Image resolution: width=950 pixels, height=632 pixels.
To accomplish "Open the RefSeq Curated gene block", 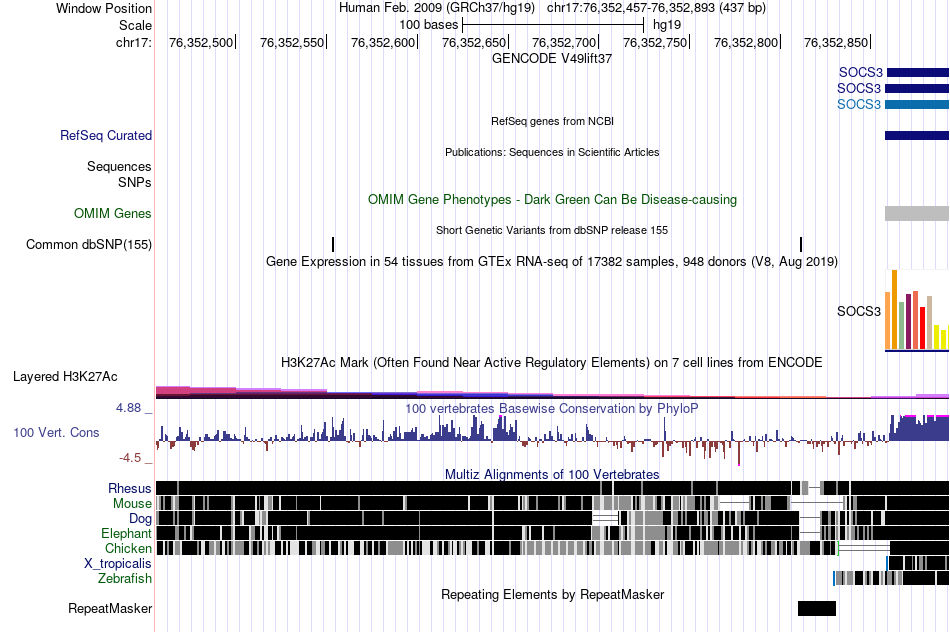I will click(x=917, y=136).
